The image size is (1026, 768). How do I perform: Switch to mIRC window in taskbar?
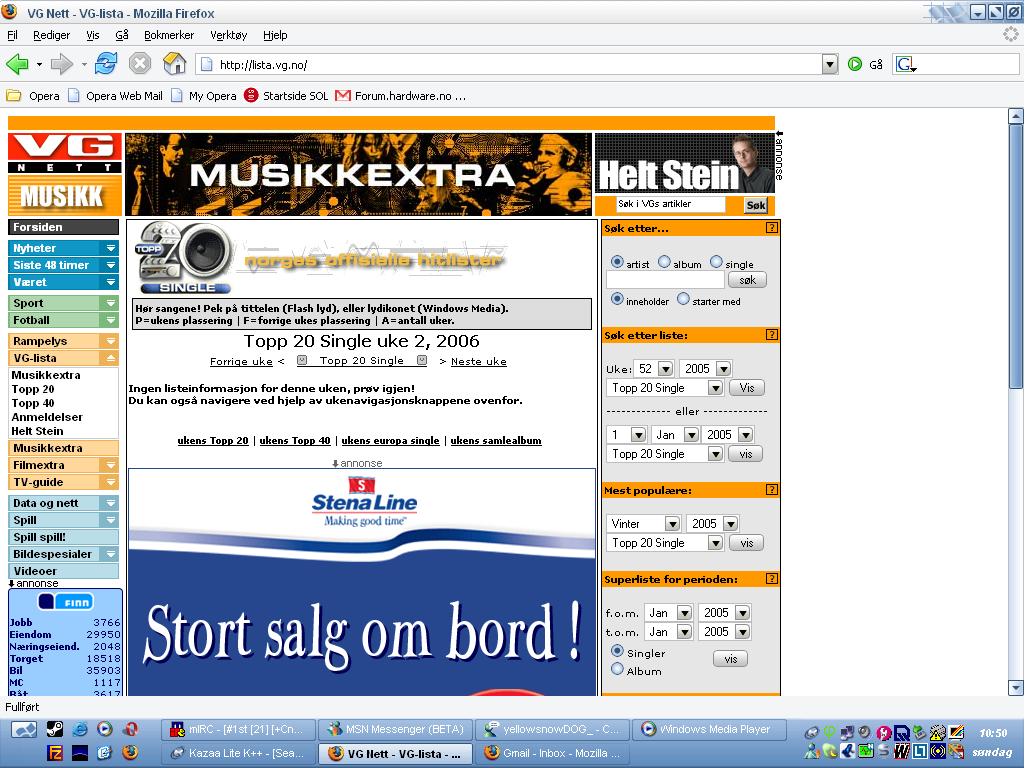[238, 729]
